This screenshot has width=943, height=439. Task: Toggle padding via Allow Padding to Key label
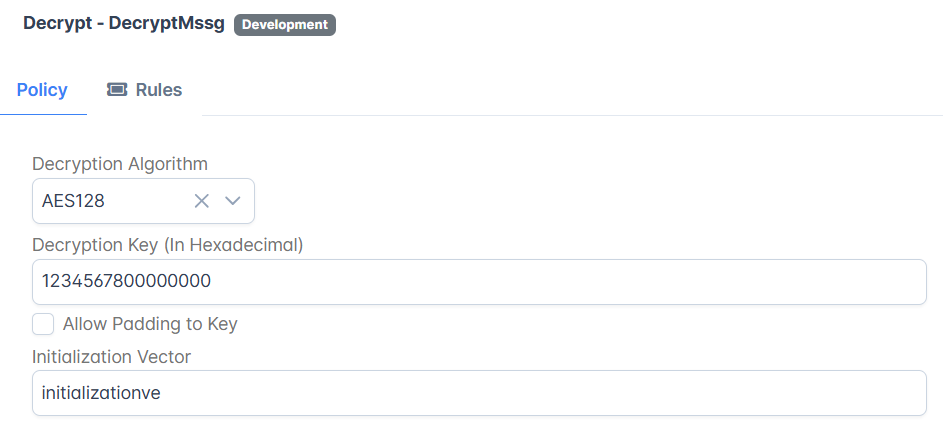(150, 324)
